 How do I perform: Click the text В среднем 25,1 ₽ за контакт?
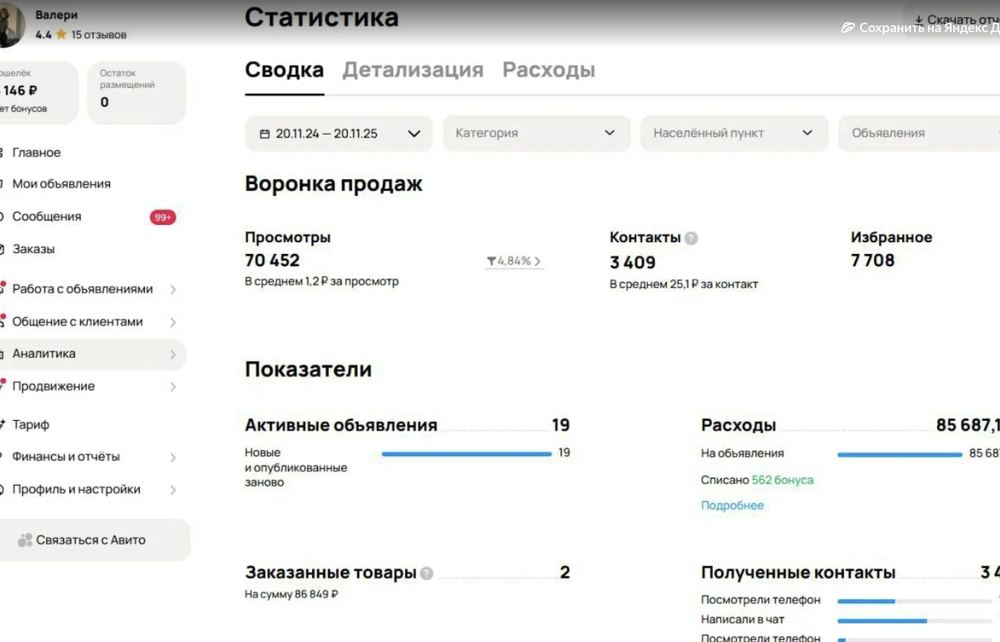point(684,284)
